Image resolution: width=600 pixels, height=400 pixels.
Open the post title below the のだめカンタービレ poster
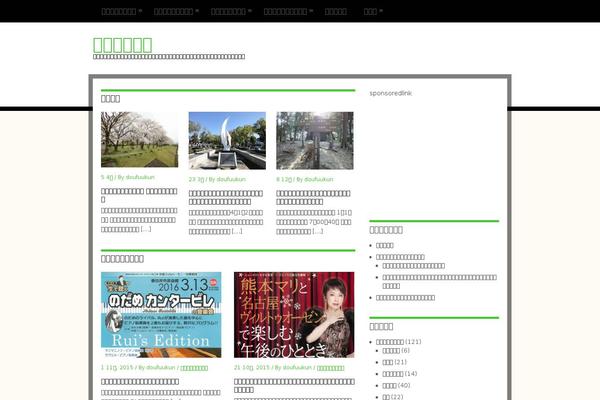click(140, 381)
